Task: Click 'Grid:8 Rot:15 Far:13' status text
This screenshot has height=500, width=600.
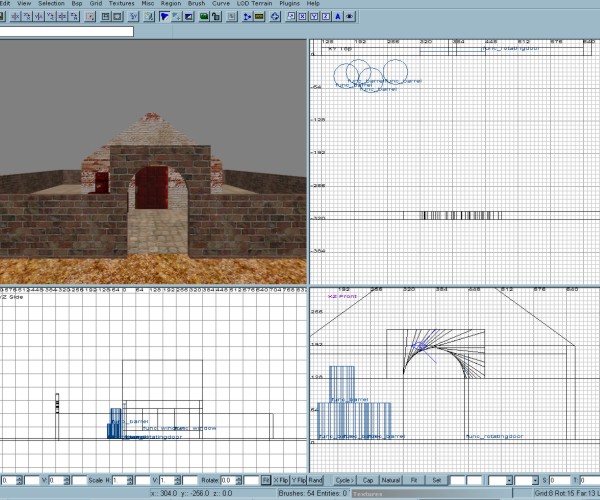Action: pyautogui.click(x=567, y=493)
